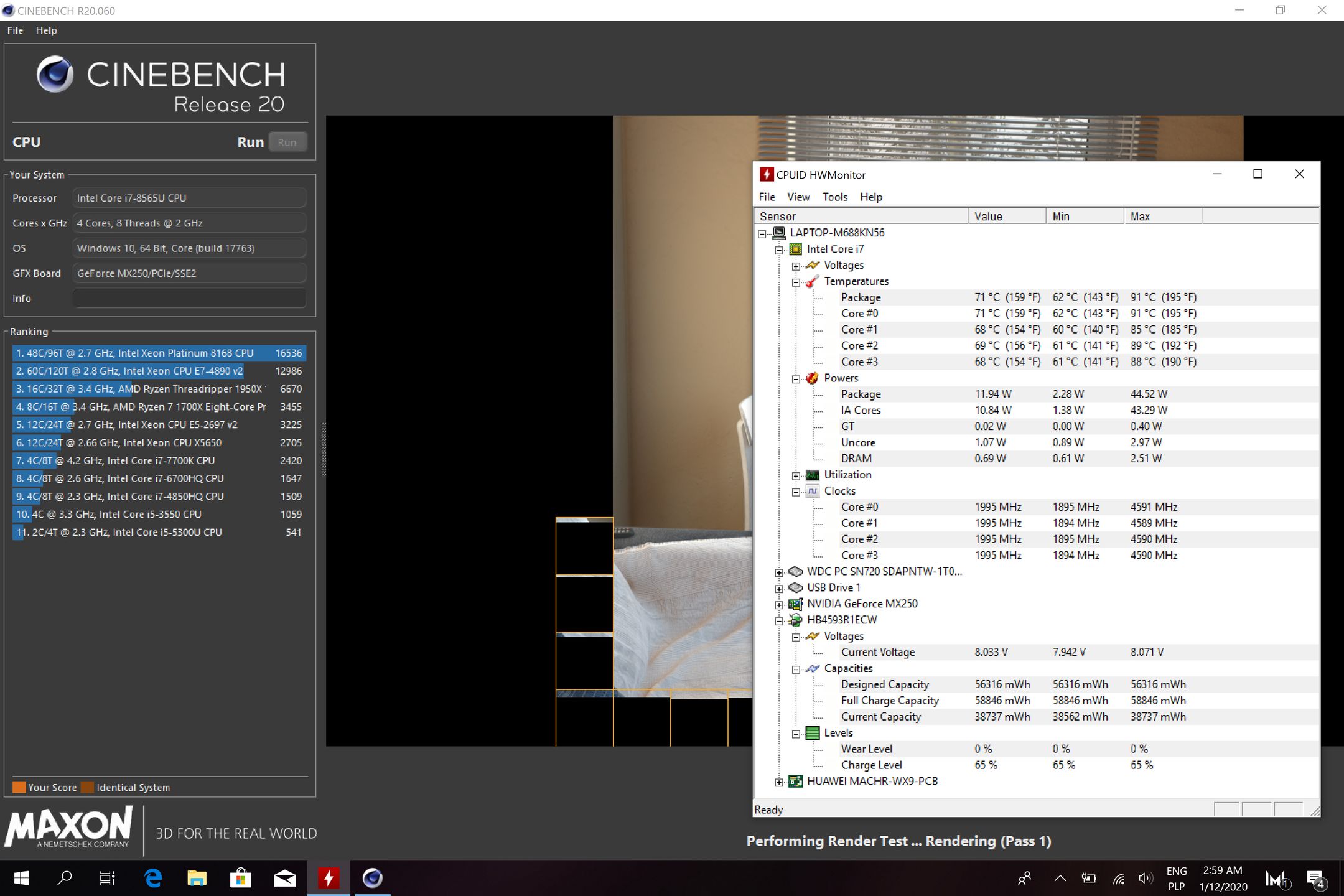Open Microsoft Store from taskbar
Screen dimensions: 1344x896
point(241,878)
